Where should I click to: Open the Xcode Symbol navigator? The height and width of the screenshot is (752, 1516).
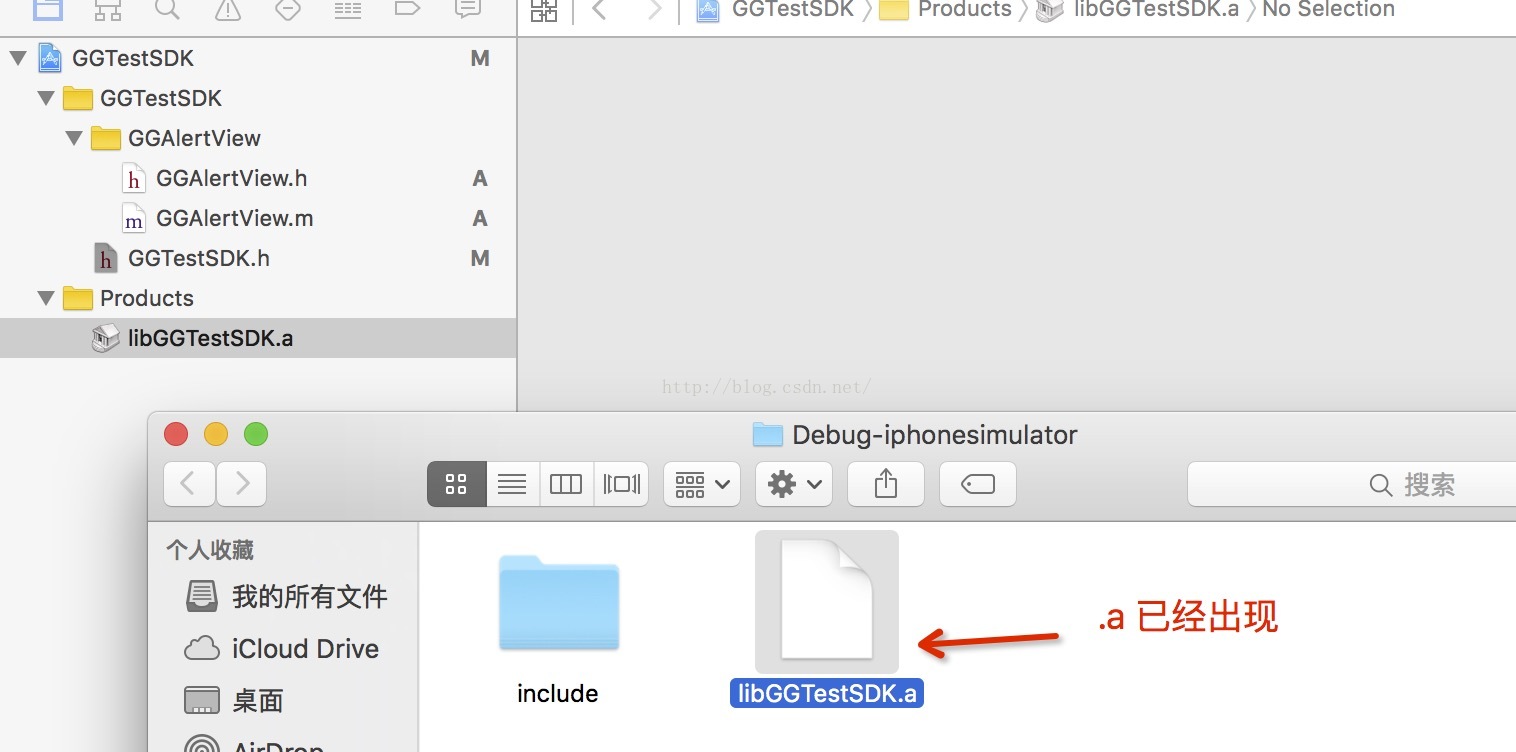click(x=107, y=9)
